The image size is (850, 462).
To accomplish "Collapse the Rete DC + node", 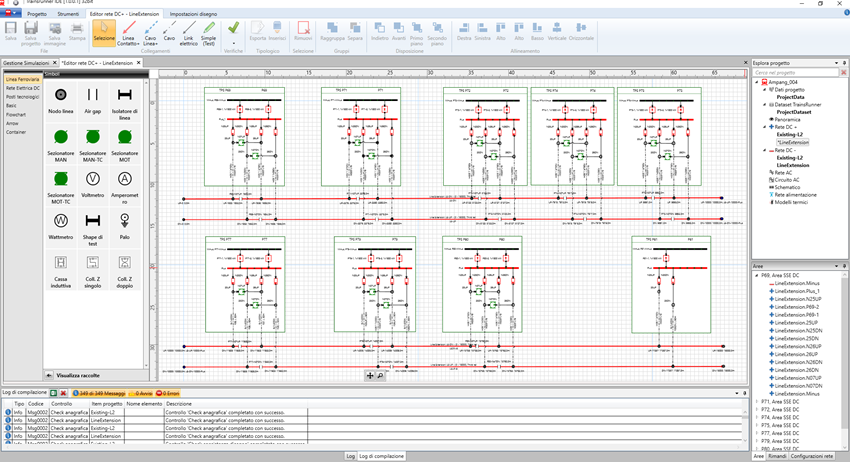I will (765, 127).
